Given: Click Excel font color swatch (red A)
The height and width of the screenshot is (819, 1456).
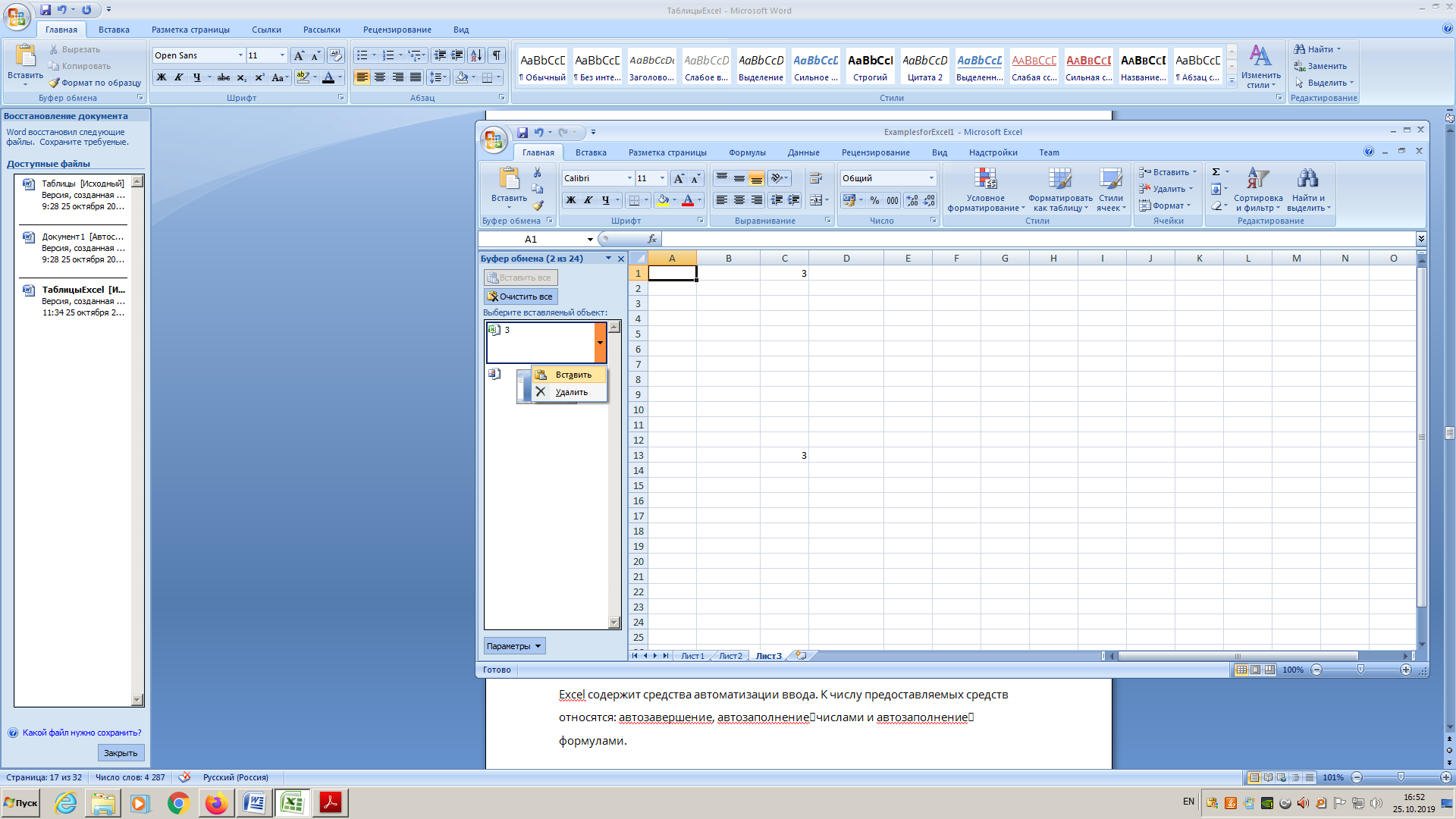Looking at the screenshot, I should tap(688, 200).
